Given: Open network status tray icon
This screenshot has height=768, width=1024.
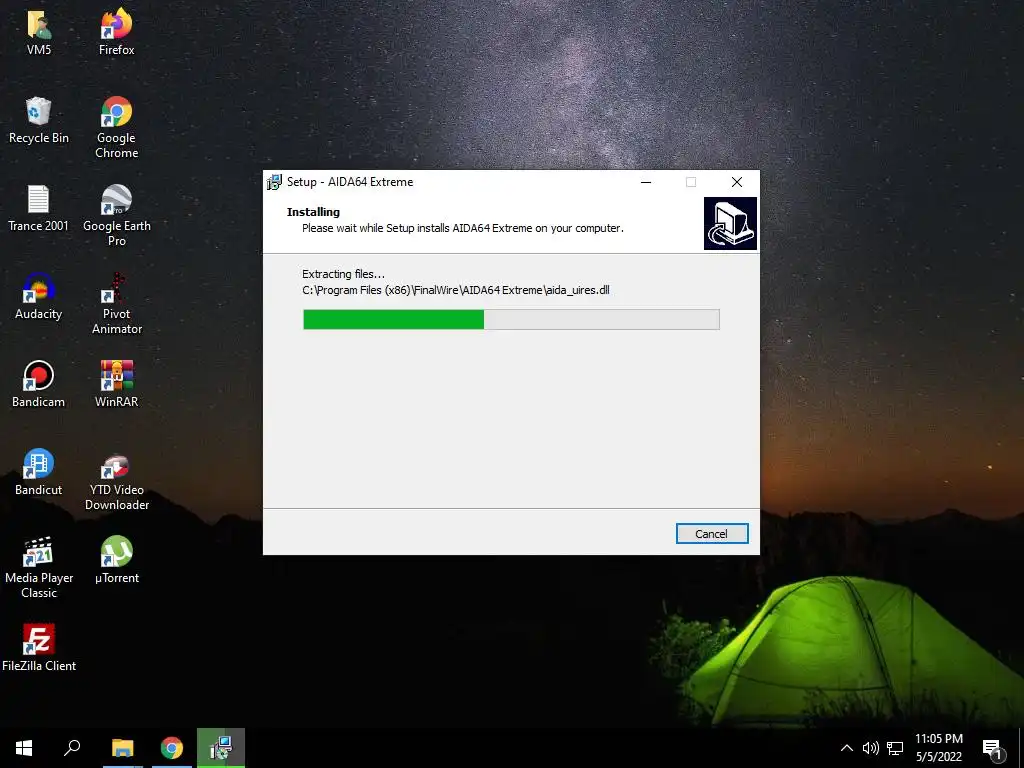Looking at the screenshot, I should click(x=895, y=748).
